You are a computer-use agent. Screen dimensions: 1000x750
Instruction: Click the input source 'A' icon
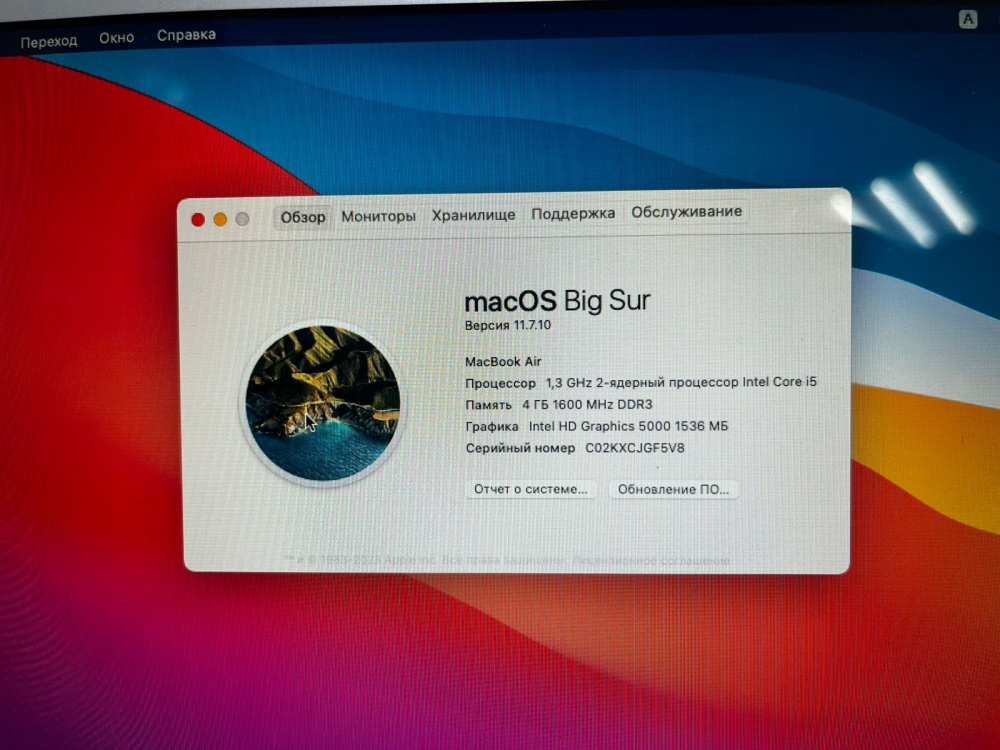[967, 19]
